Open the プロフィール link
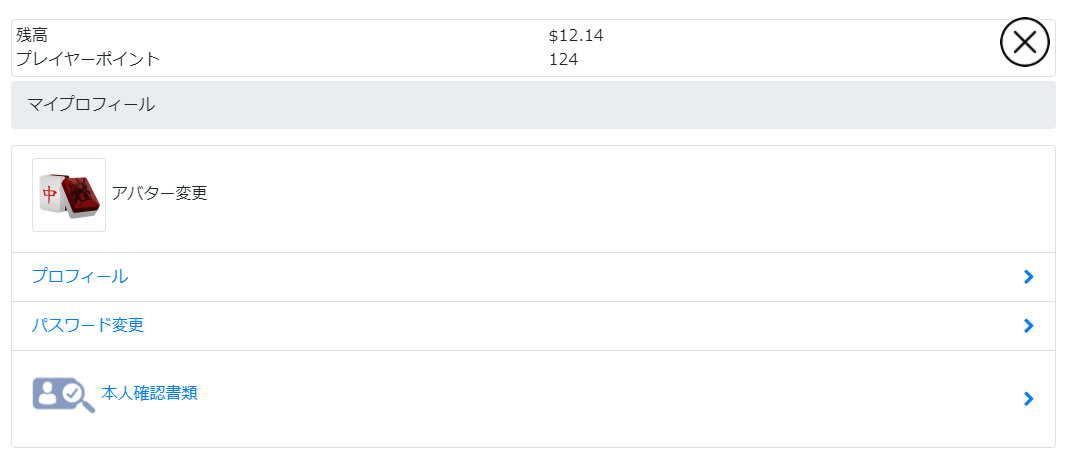 tap(80, 277)
